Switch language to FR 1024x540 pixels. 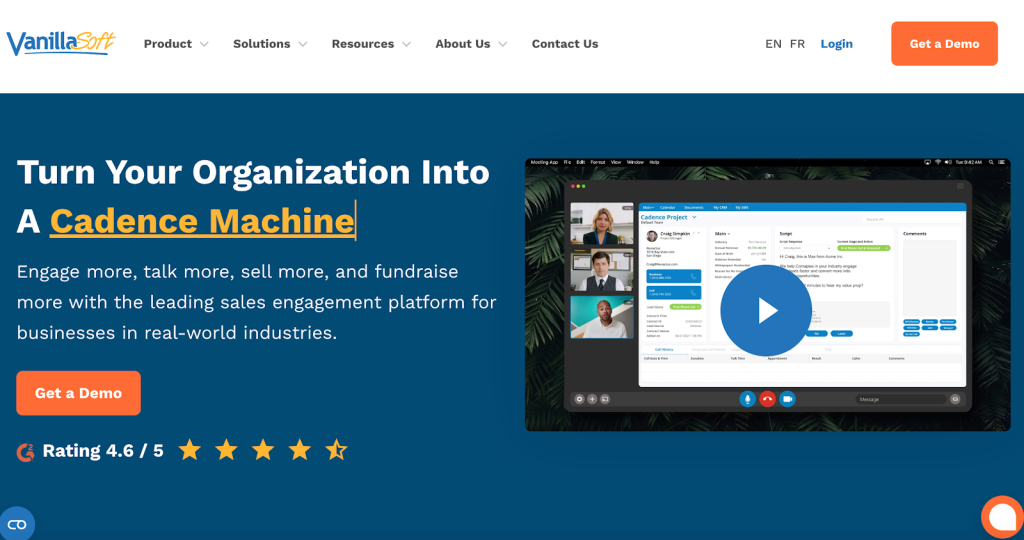tap(797, 44)
